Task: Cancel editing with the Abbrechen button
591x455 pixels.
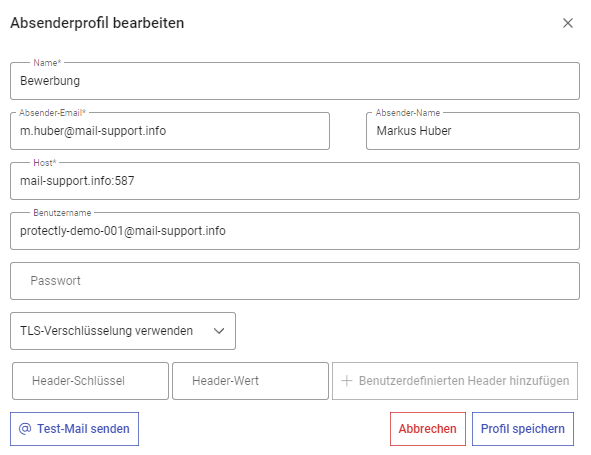Action: pos(428,429)
